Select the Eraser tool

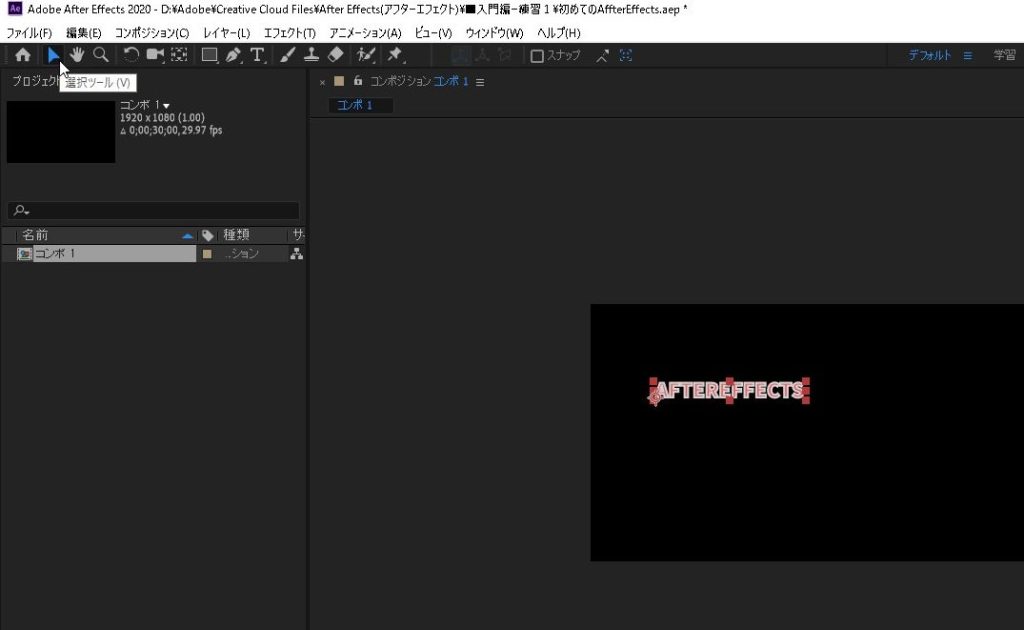pyautogui.click(x=335, y=56)
